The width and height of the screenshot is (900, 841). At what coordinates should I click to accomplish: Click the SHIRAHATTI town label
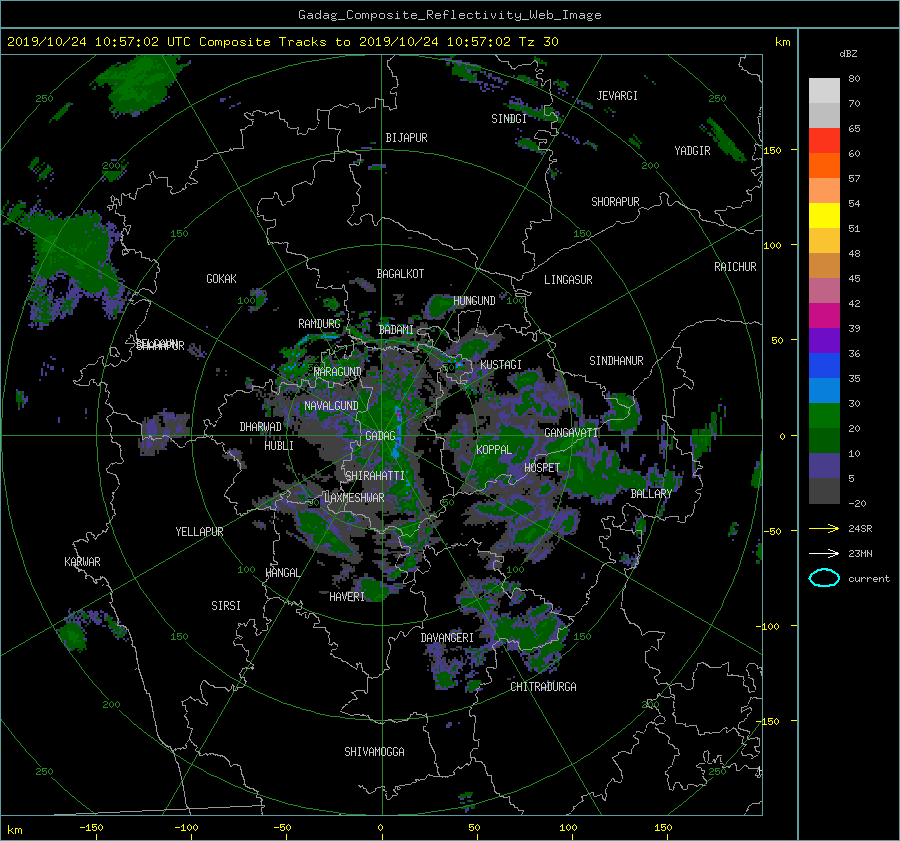pos(375,475)
